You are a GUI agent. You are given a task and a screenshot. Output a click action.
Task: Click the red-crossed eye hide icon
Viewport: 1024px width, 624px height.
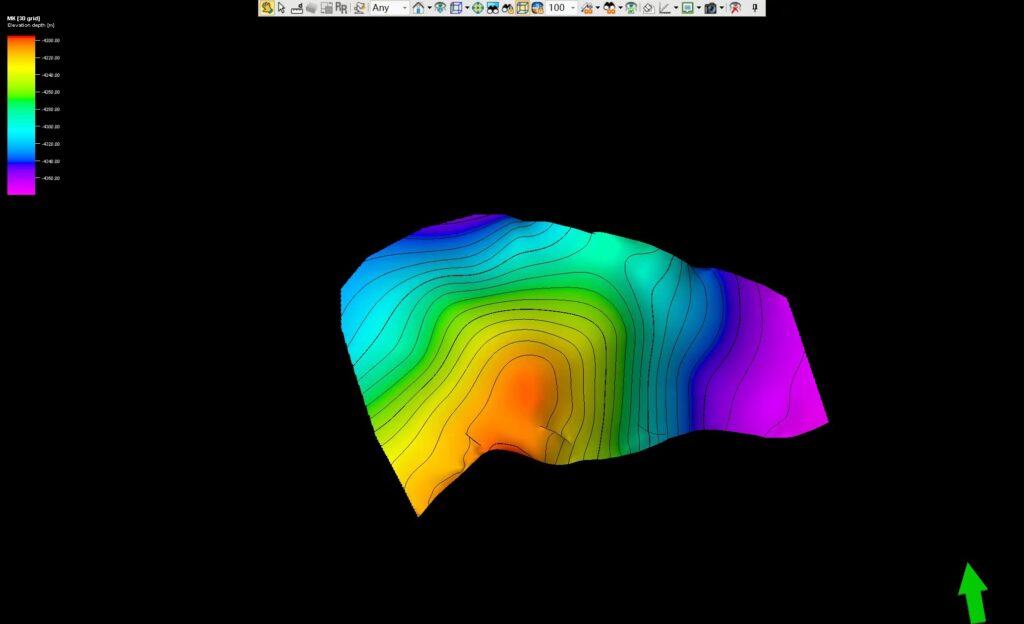click(735, 8)
